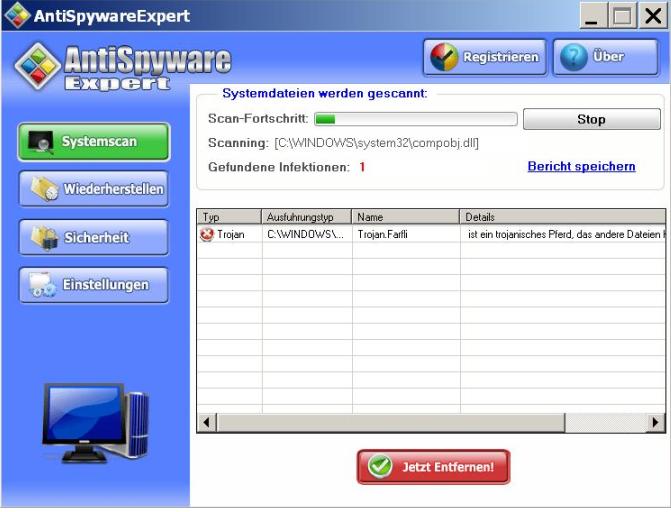The image size is (671, 512).
Task: Open the Sicherheit section
Action: pyautogui.click(x=94, y=237)
